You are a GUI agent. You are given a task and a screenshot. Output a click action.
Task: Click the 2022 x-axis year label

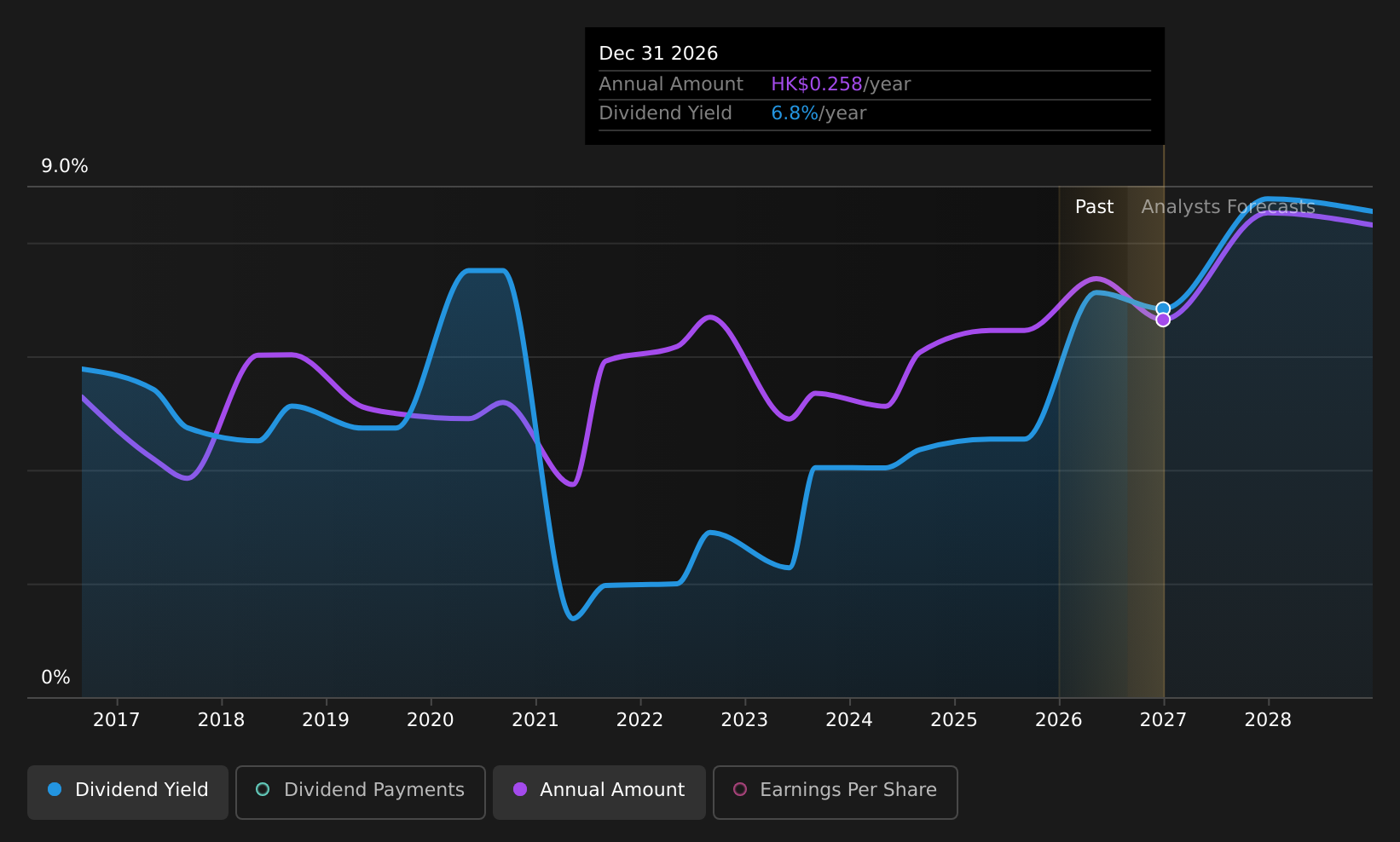(x=640, y=720)
